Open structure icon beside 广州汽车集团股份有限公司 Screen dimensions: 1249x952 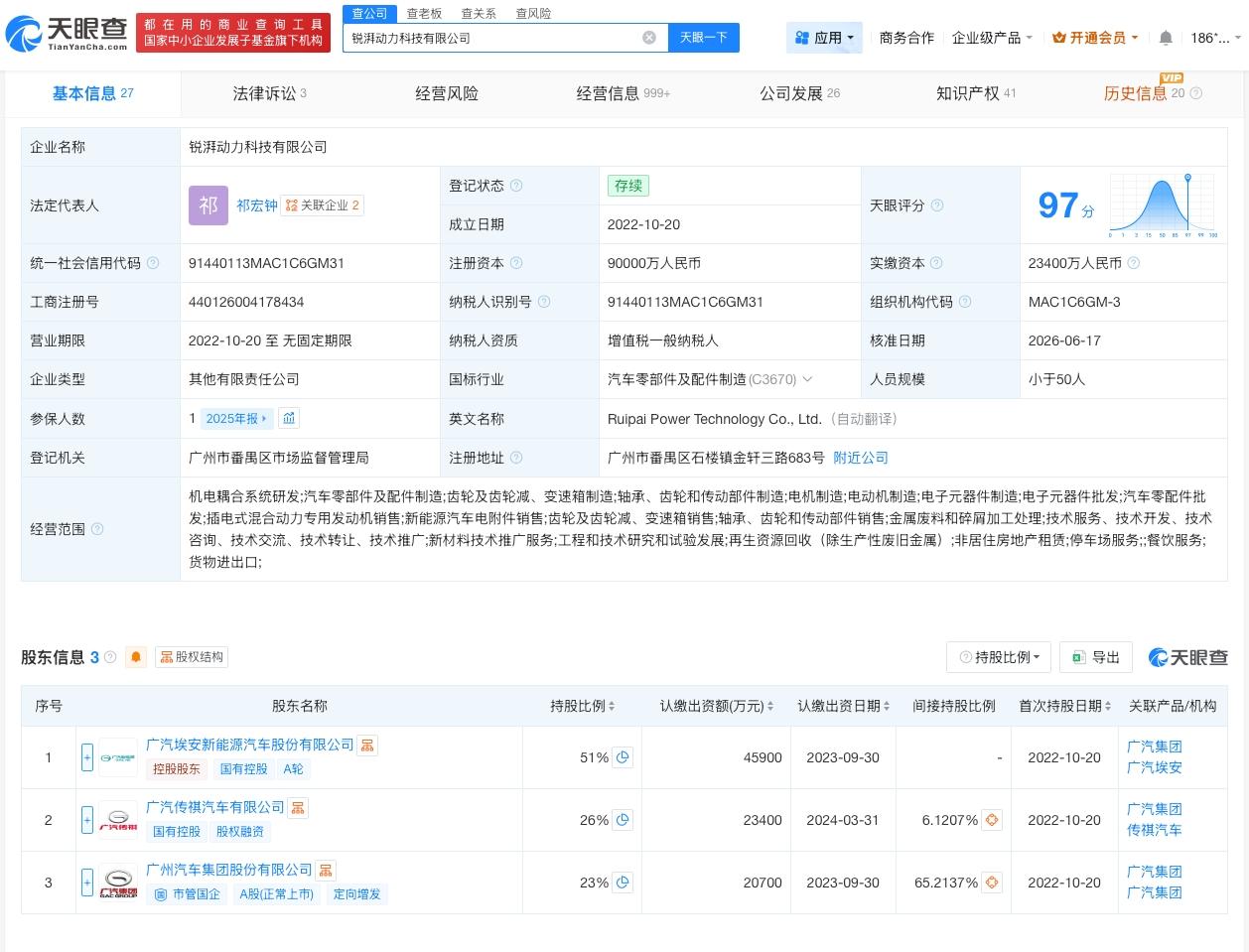pos(326,871)
